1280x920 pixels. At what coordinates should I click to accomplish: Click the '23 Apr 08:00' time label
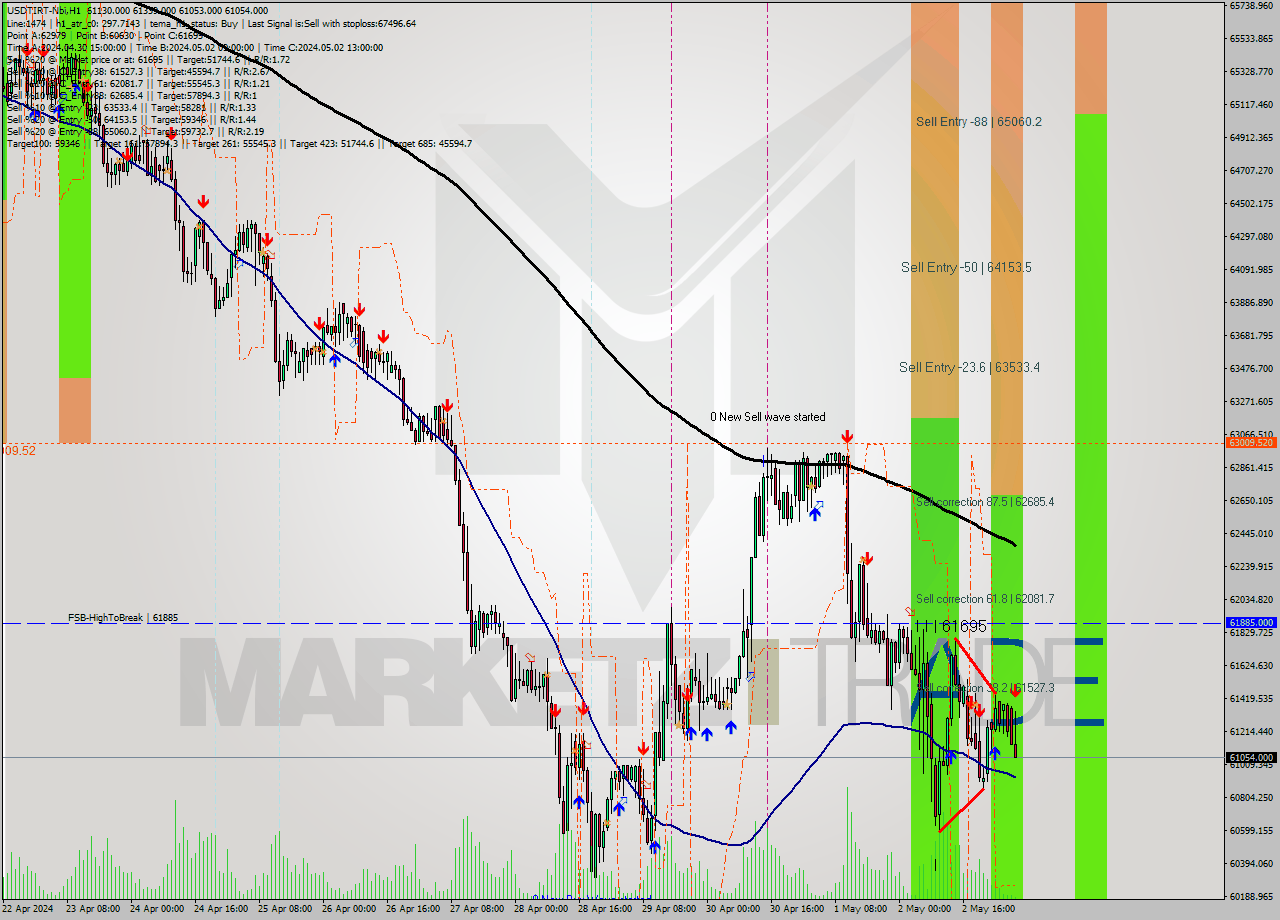[92, 909]
